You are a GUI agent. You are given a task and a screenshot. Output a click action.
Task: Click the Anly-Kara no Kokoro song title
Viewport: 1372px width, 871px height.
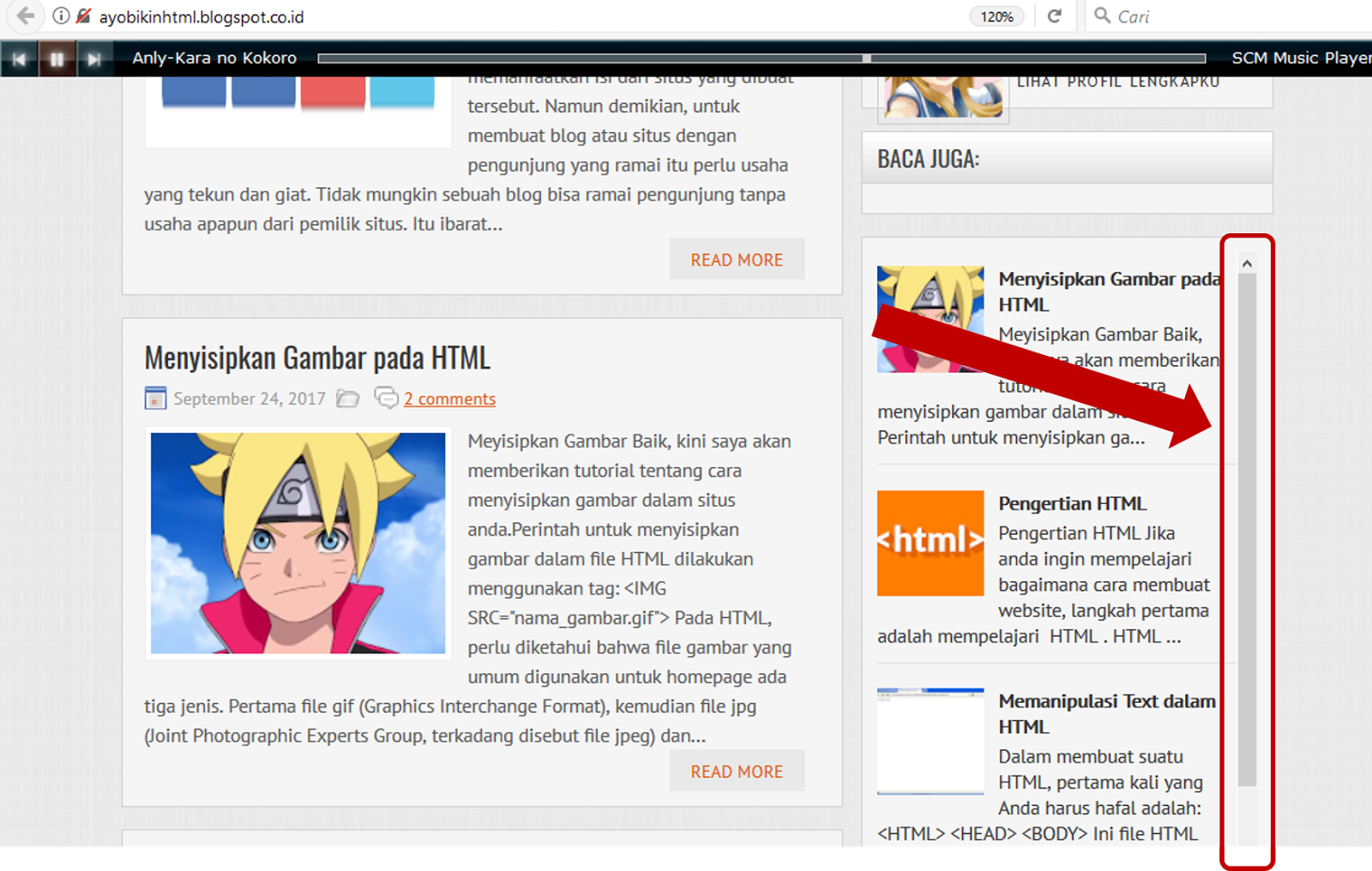214,57
